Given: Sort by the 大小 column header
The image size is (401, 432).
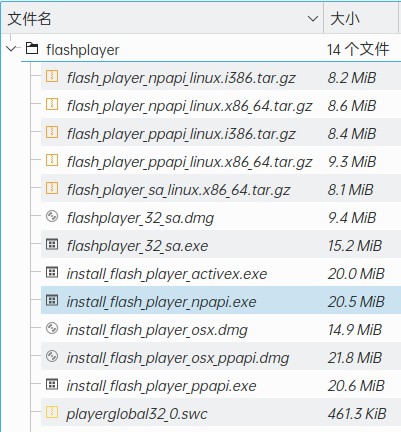Looking at the screenshot, I should [x=362, y=19].
